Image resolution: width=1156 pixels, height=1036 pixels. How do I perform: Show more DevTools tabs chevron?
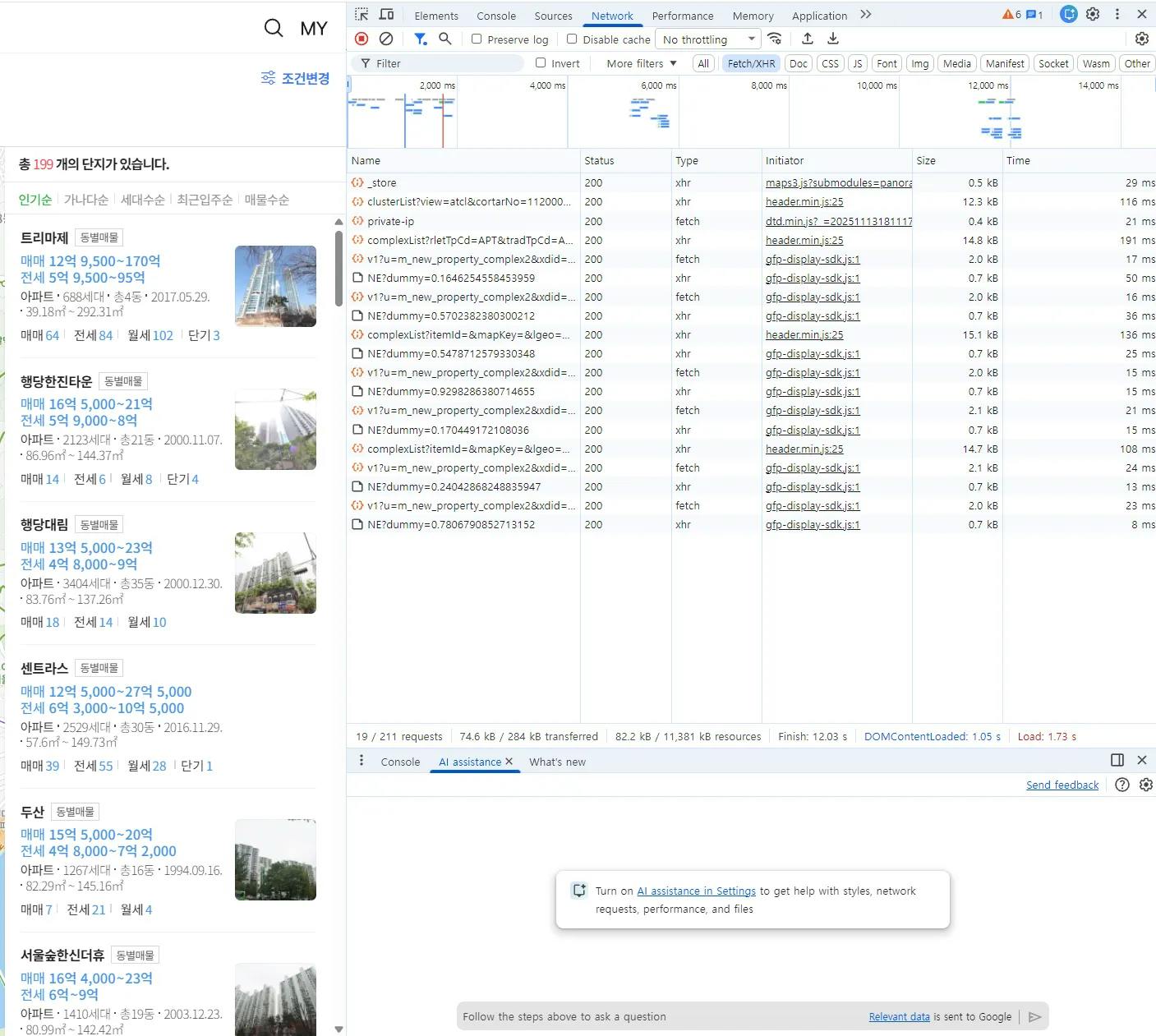tap(866, 15)
